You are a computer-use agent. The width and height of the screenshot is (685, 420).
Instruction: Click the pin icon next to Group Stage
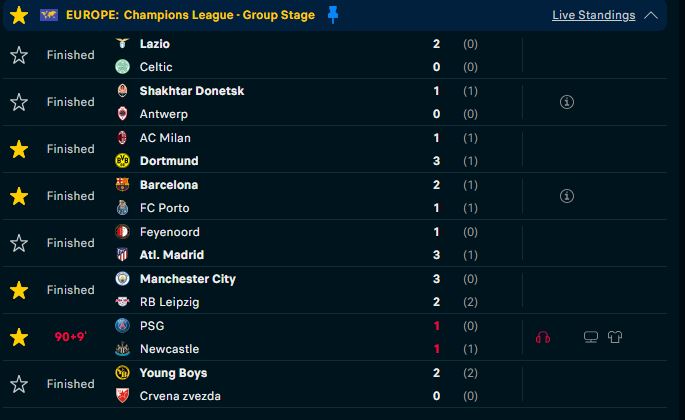(x=333, y=14)
